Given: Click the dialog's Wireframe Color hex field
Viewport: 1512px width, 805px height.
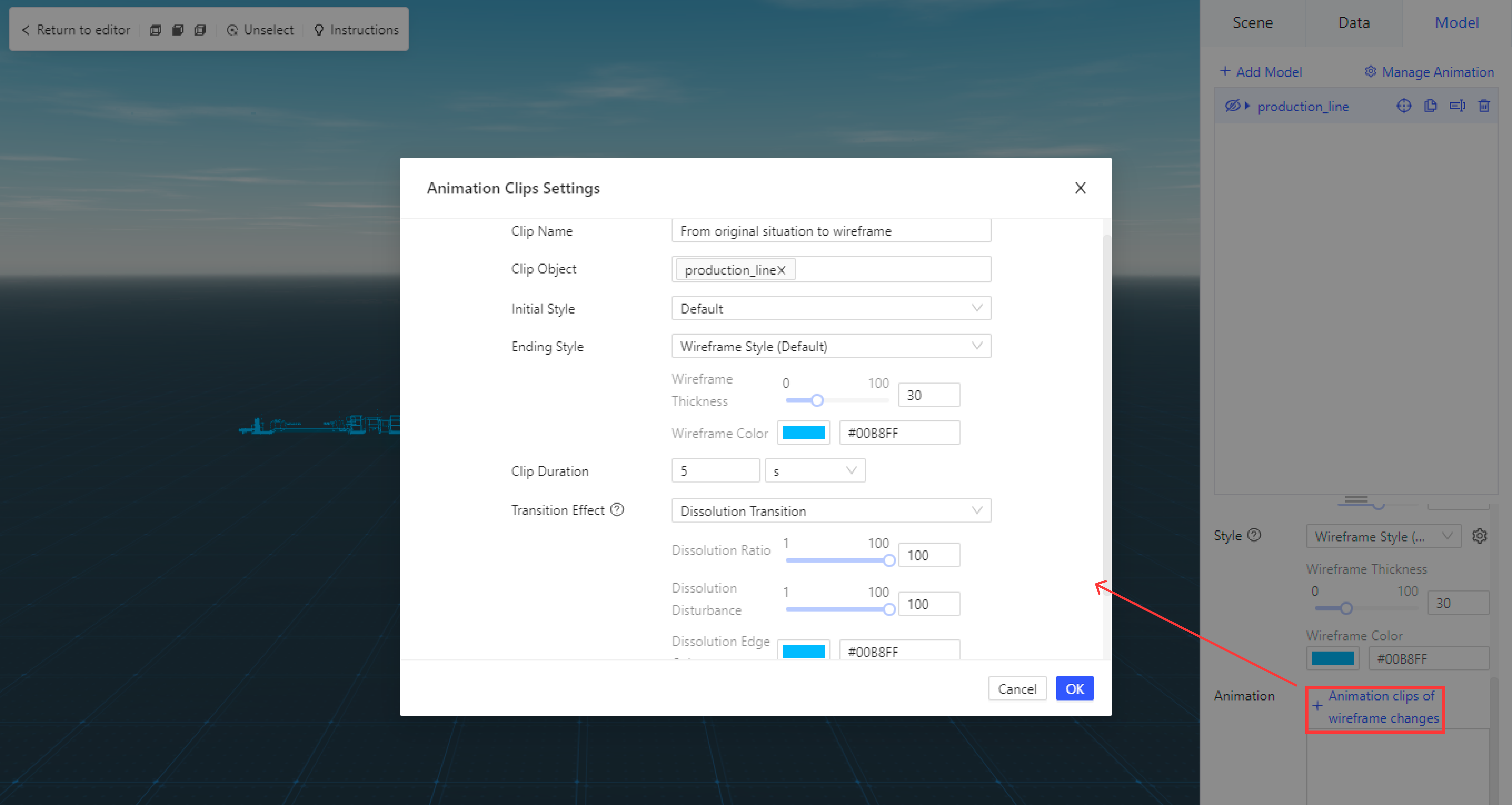Looking at the screenshot, I should pos(899,433).
